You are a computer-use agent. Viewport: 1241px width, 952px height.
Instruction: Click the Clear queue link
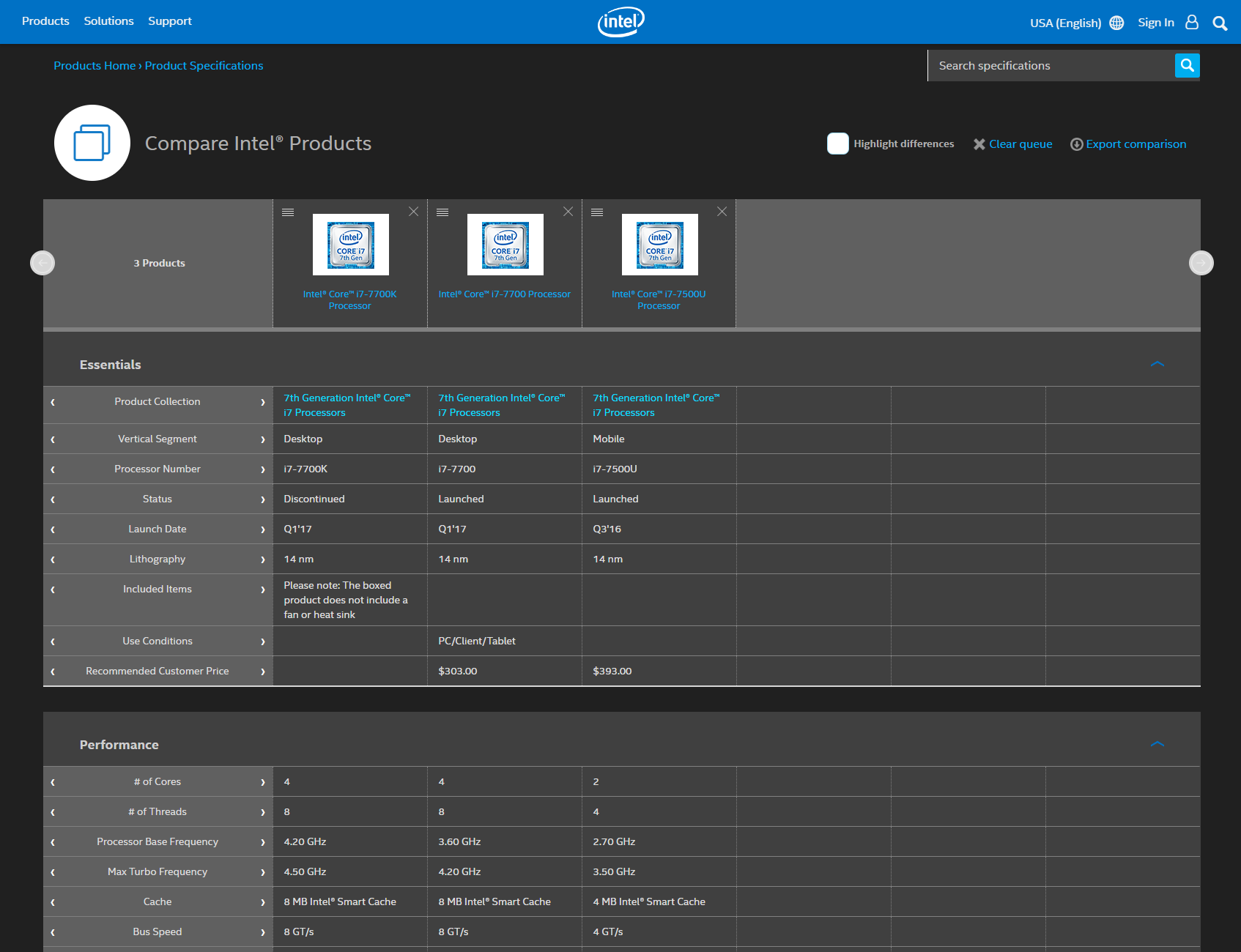click(x=1020, y=144)
